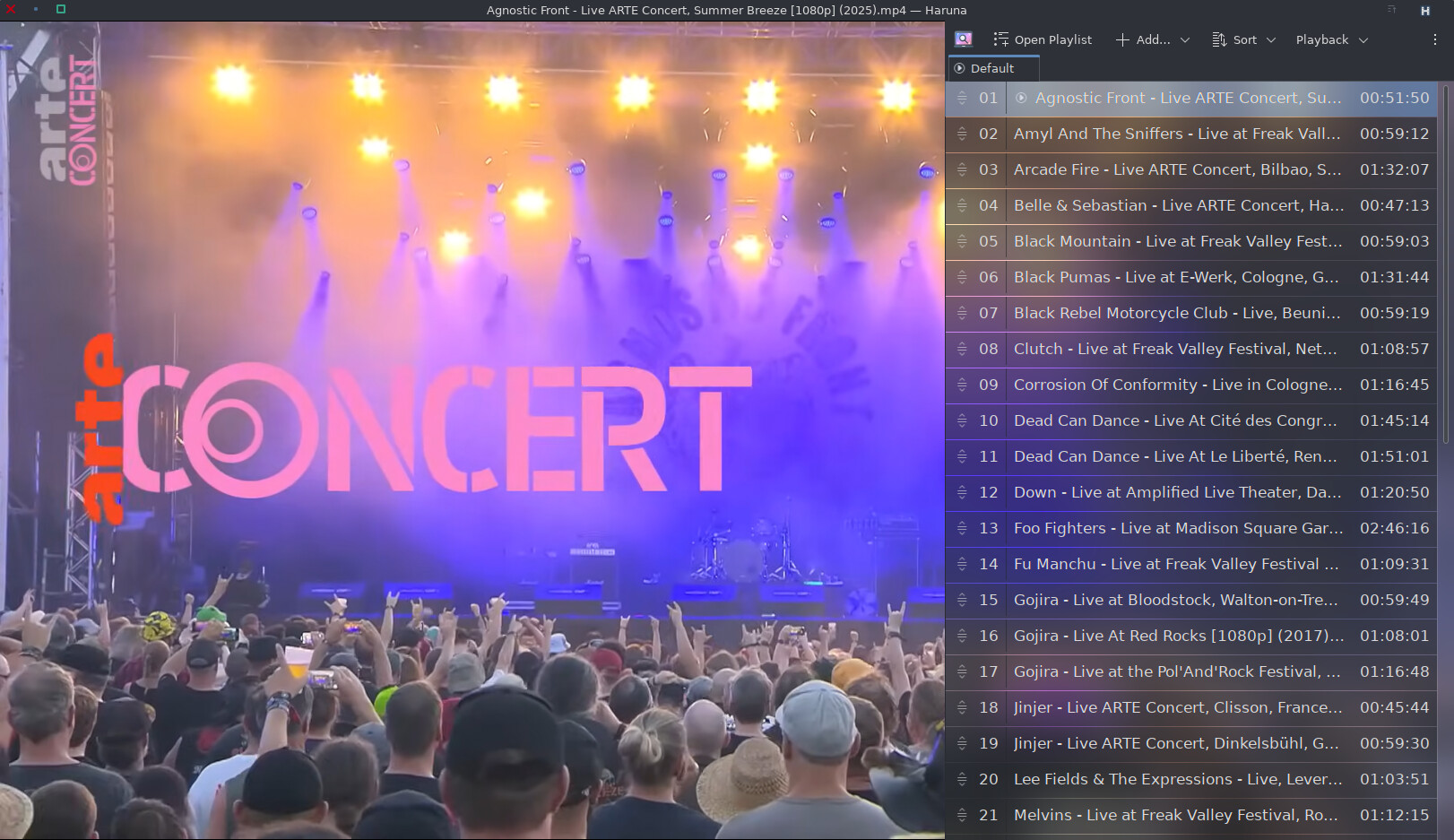Select Gojira Live At Red Rocks entry
The width and height of the screenshot is (1454, 840).
(1177, 636)
